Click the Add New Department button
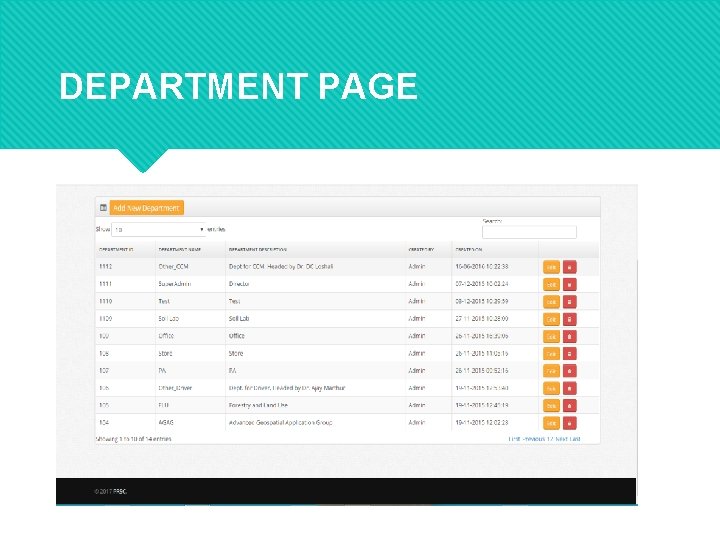The image size is (720, 540). click(x=146, y=208)
